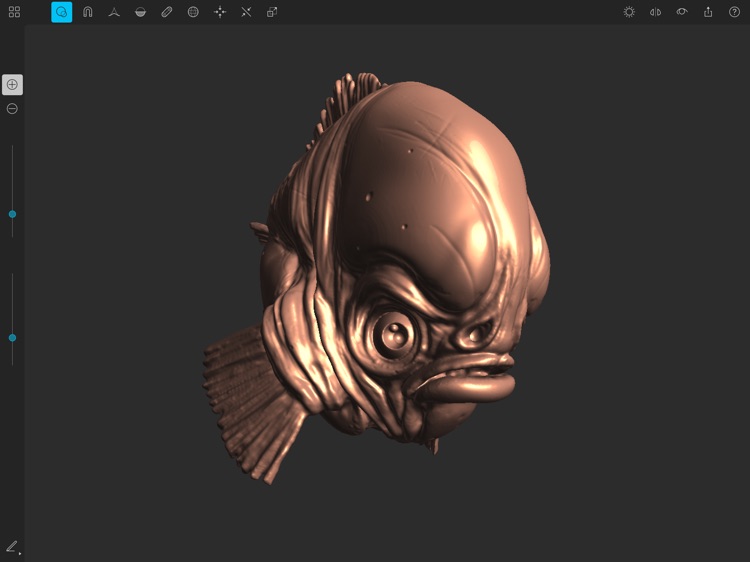The height and width of the screenshot is (562, 750).
Task: Choose the two-squares scale tool icon
Action: click(272, 12)
